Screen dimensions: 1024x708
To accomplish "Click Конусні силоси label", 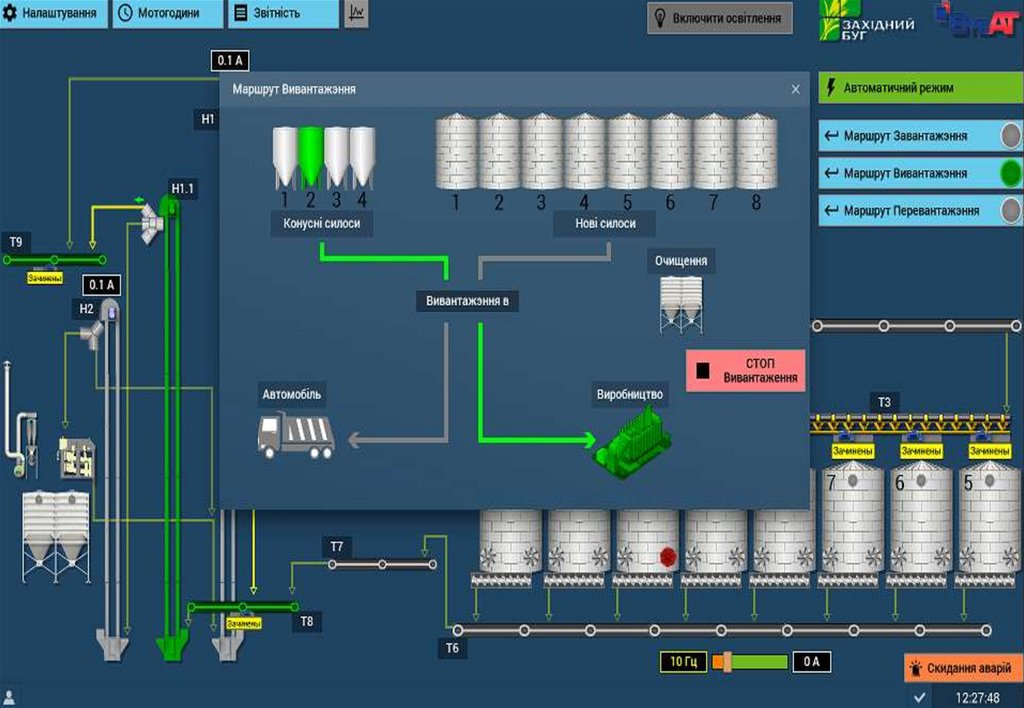I will [321, 223].
